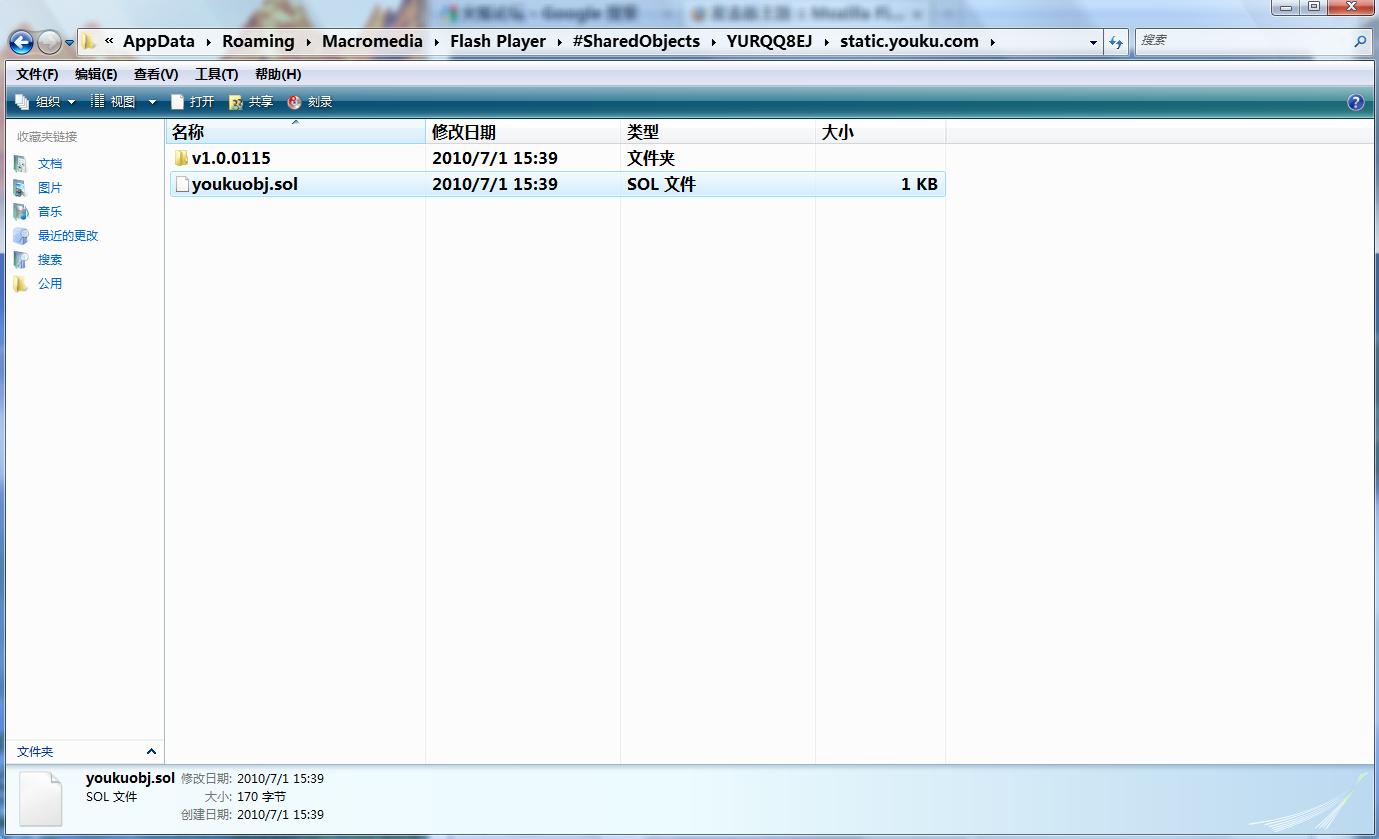Click the Refresh button beside address bar

click(1116, 42)
